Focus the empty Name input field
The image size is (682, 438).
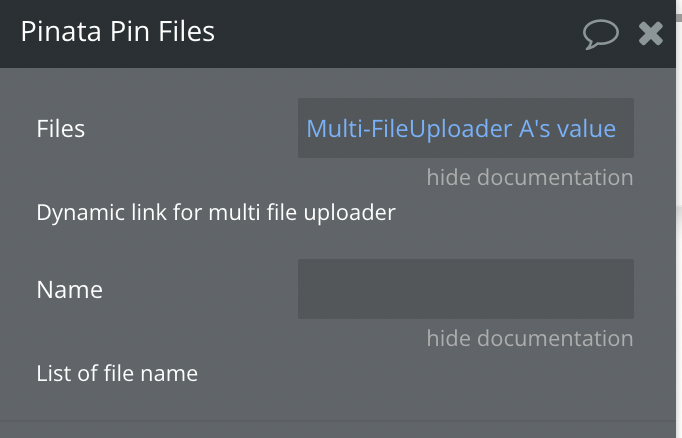pyautogui.click(x=466, y=289)
